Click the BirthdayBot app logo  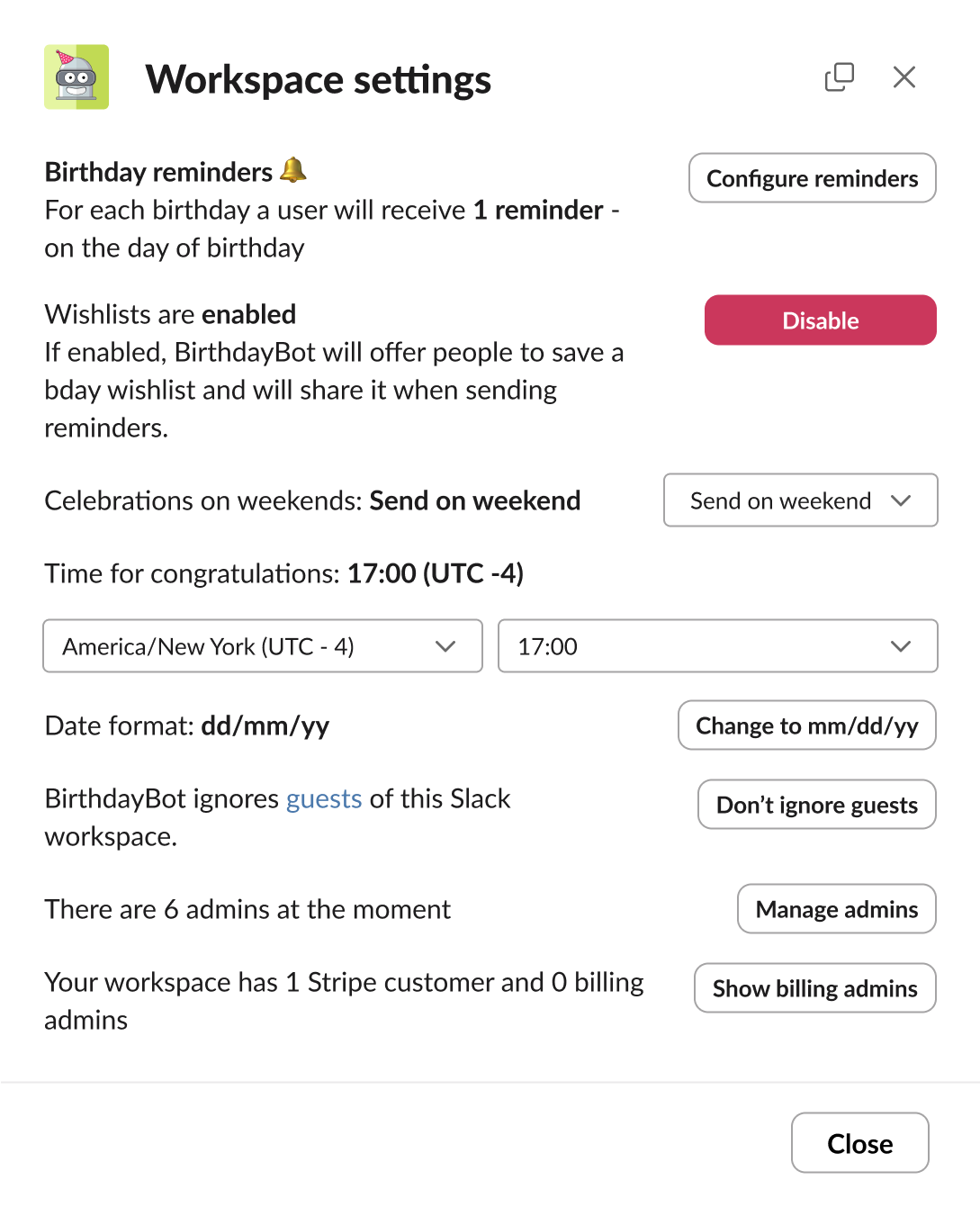tap(76, 78)
